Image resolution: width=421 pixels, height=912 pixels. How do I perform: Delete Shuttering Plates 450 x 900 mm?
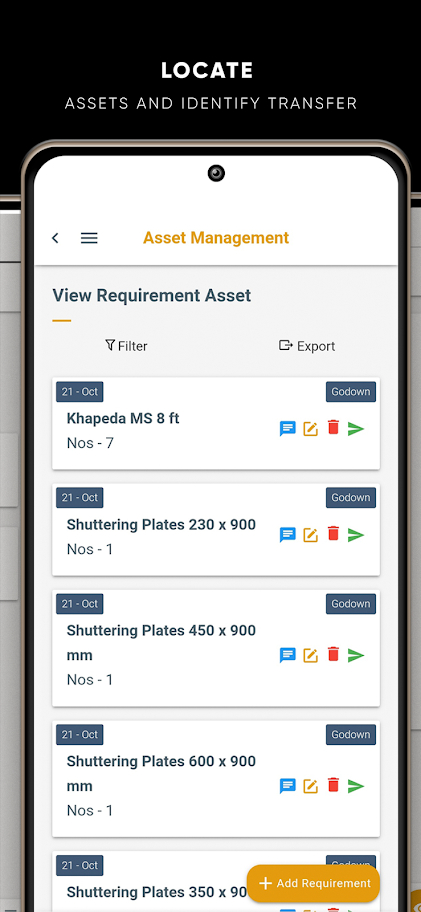tap(333, 654)
